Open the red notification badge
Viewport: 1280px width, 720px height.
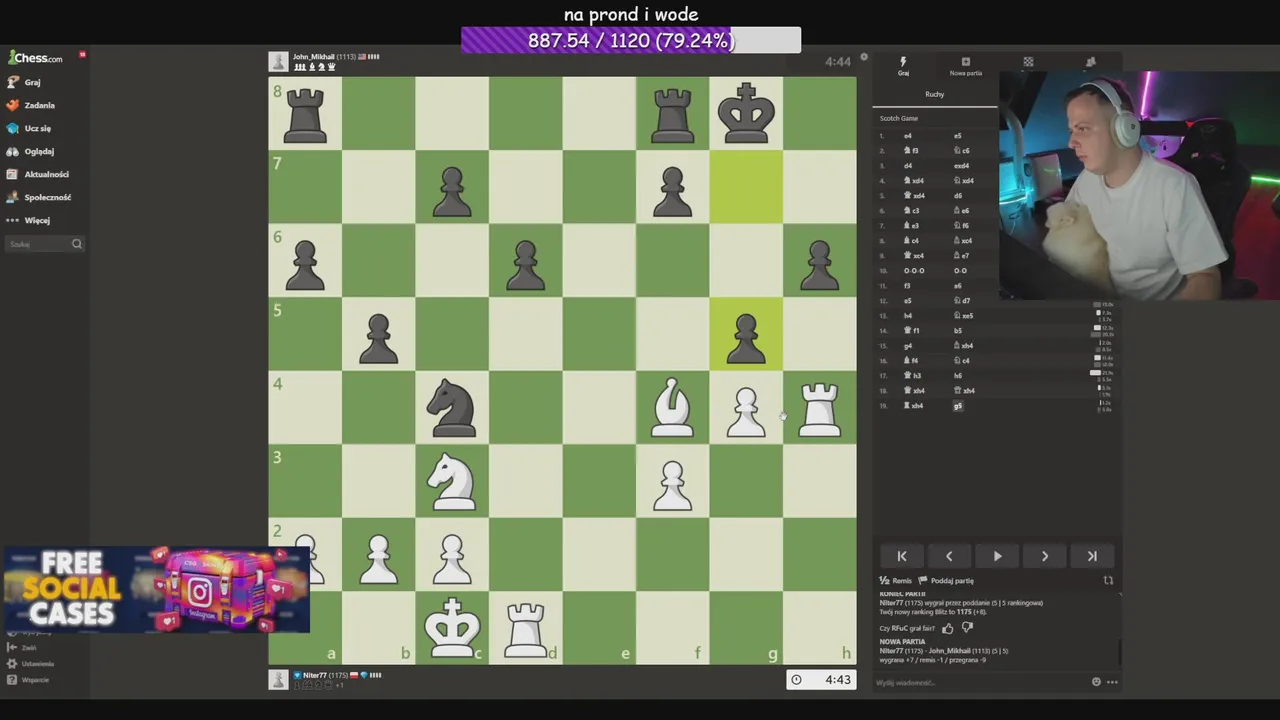pyautogui.click(x=82, y=54)
